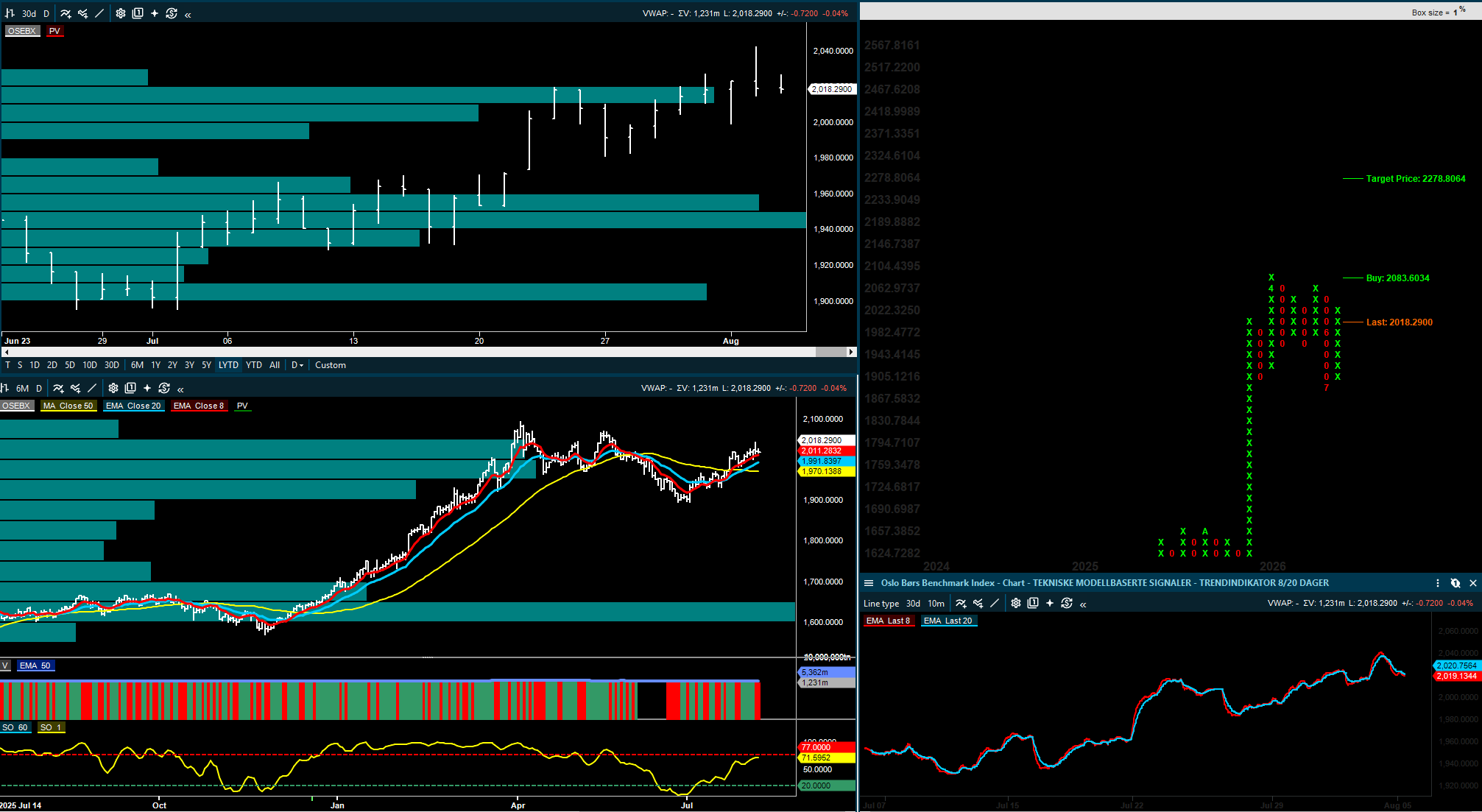Open the D interval dropdown in the top chart toolbar
Screen dimensions: 1482x812
point(46,13)
